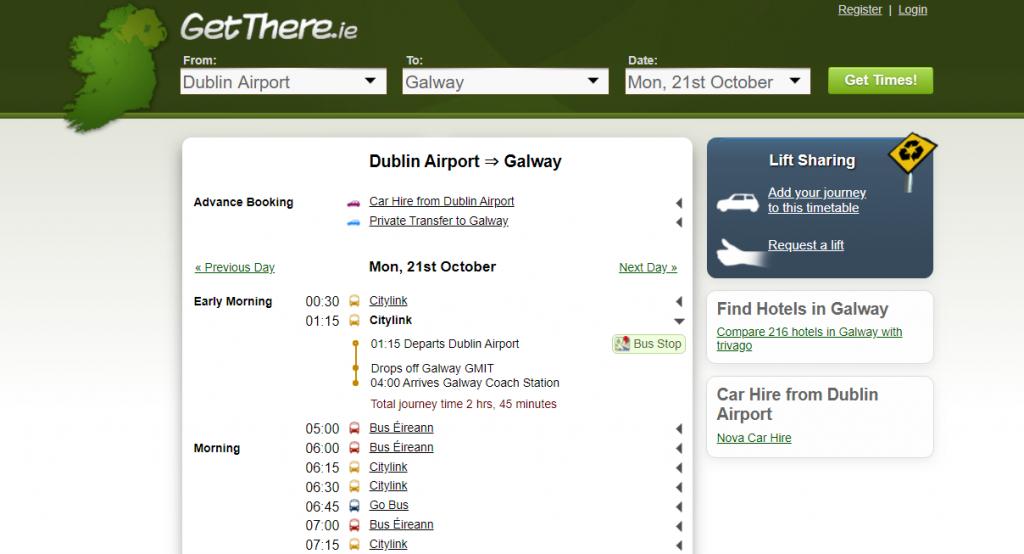This screenshot has width=1024, height=554.
Task: Open the Login link
Action: [x=912, y=10]
